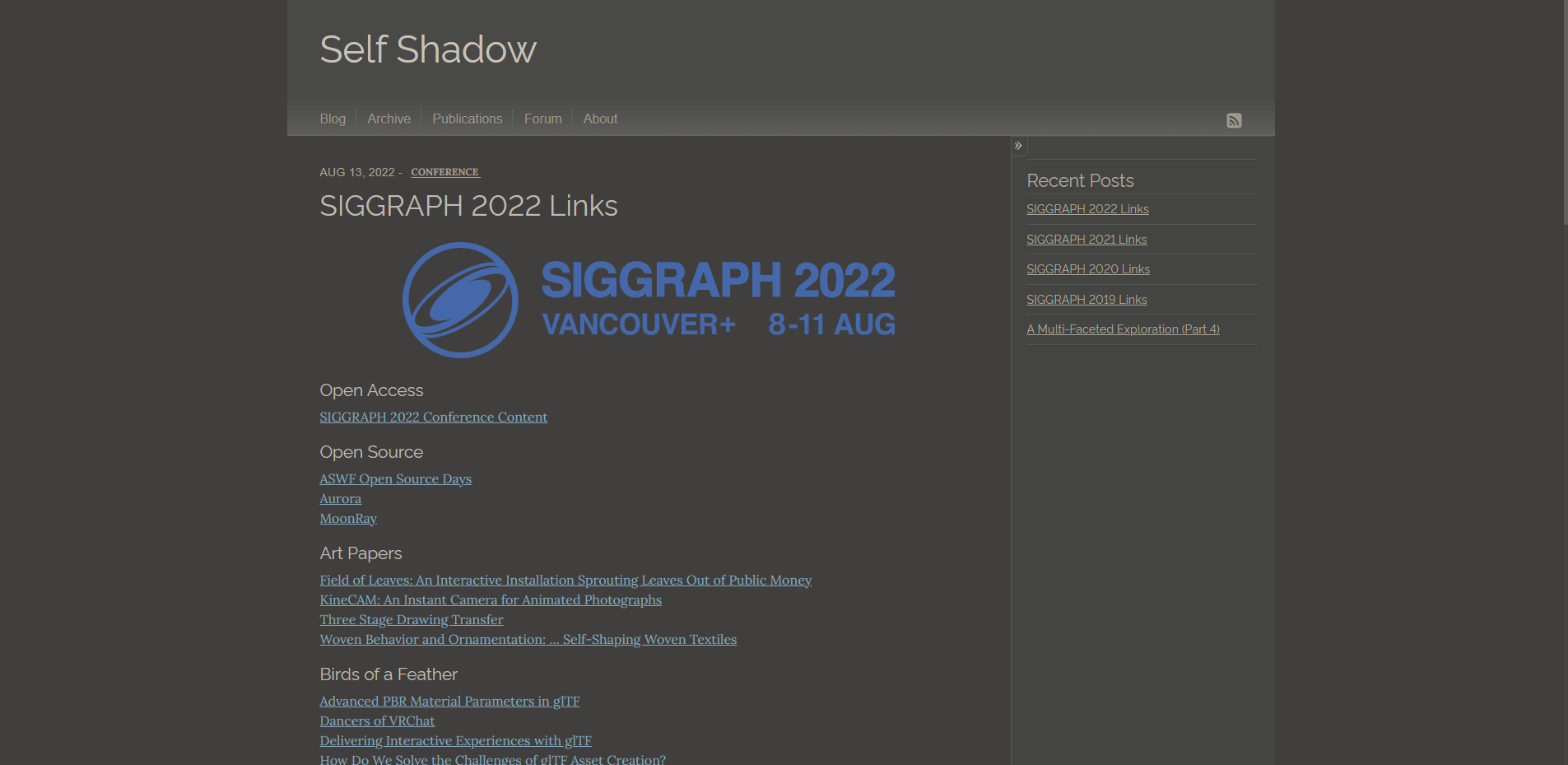Open A Multi-Faceted Exploration (Part 4) post

1123,329
